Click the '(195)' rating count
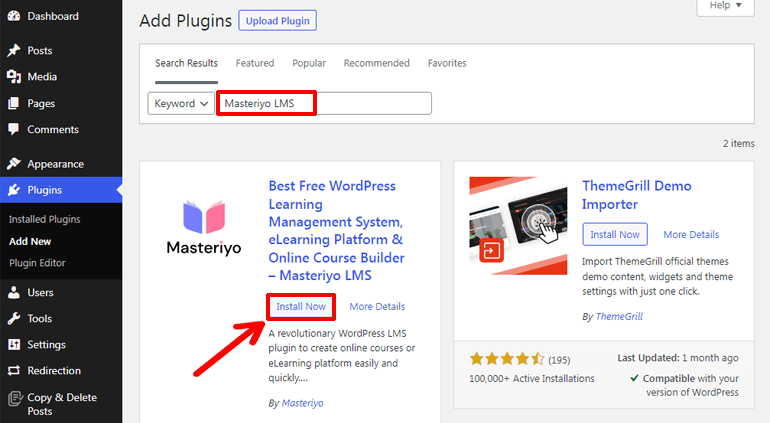This screenshot has height=423, width=770. 559,360
